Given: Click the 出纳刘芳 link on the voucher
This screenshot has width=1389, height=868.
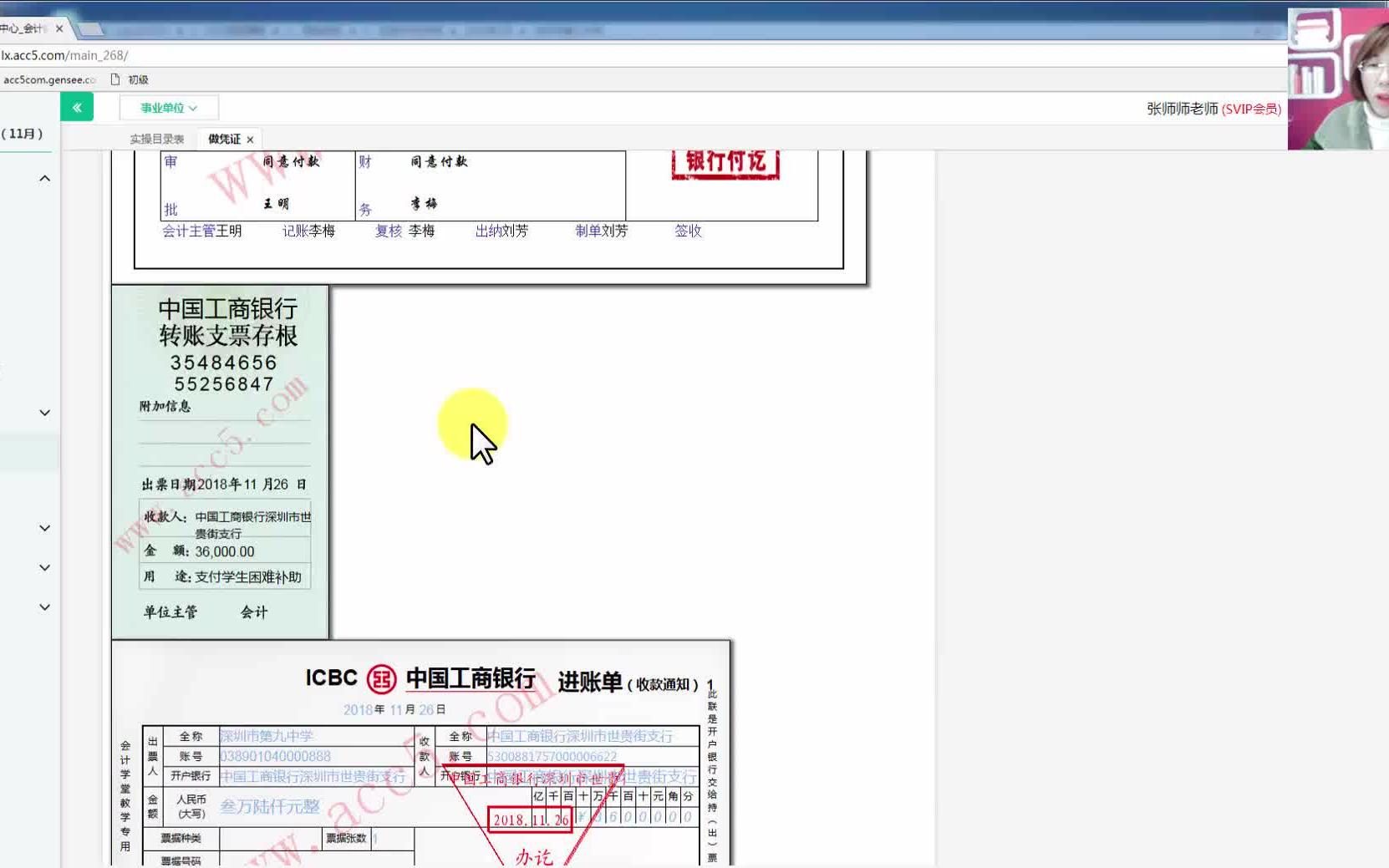Looking at the screenshot, I should (502, 231).
